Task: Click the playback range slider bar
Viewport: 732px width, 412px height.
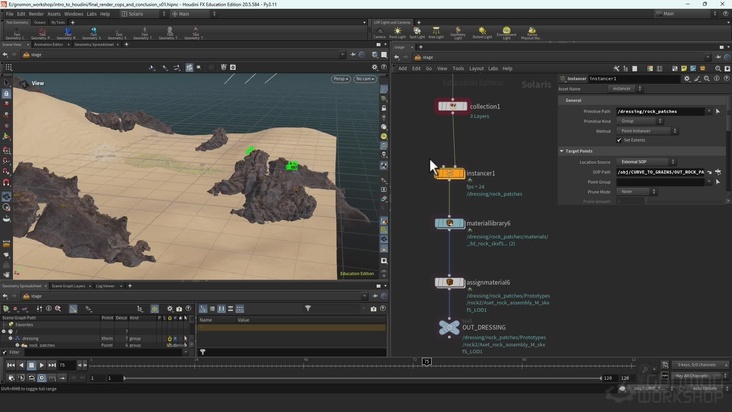Action: (362, 378)
